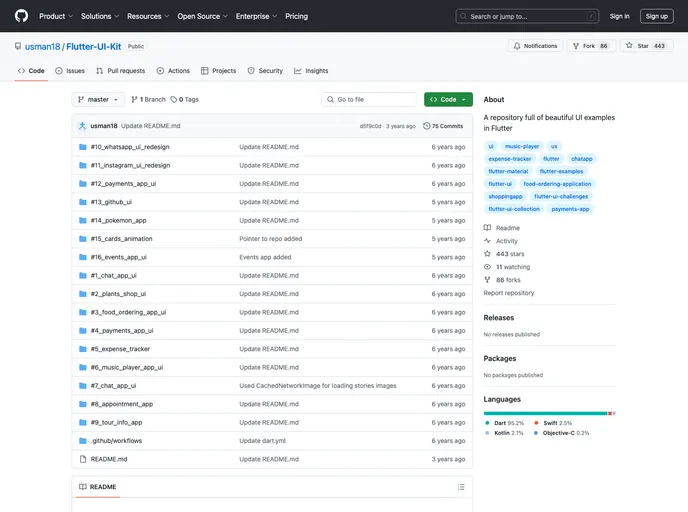The width and height of the screenshot is (688, 512).
Task: Click the book icon beside Readme link
Action: [x=487, y=228]
